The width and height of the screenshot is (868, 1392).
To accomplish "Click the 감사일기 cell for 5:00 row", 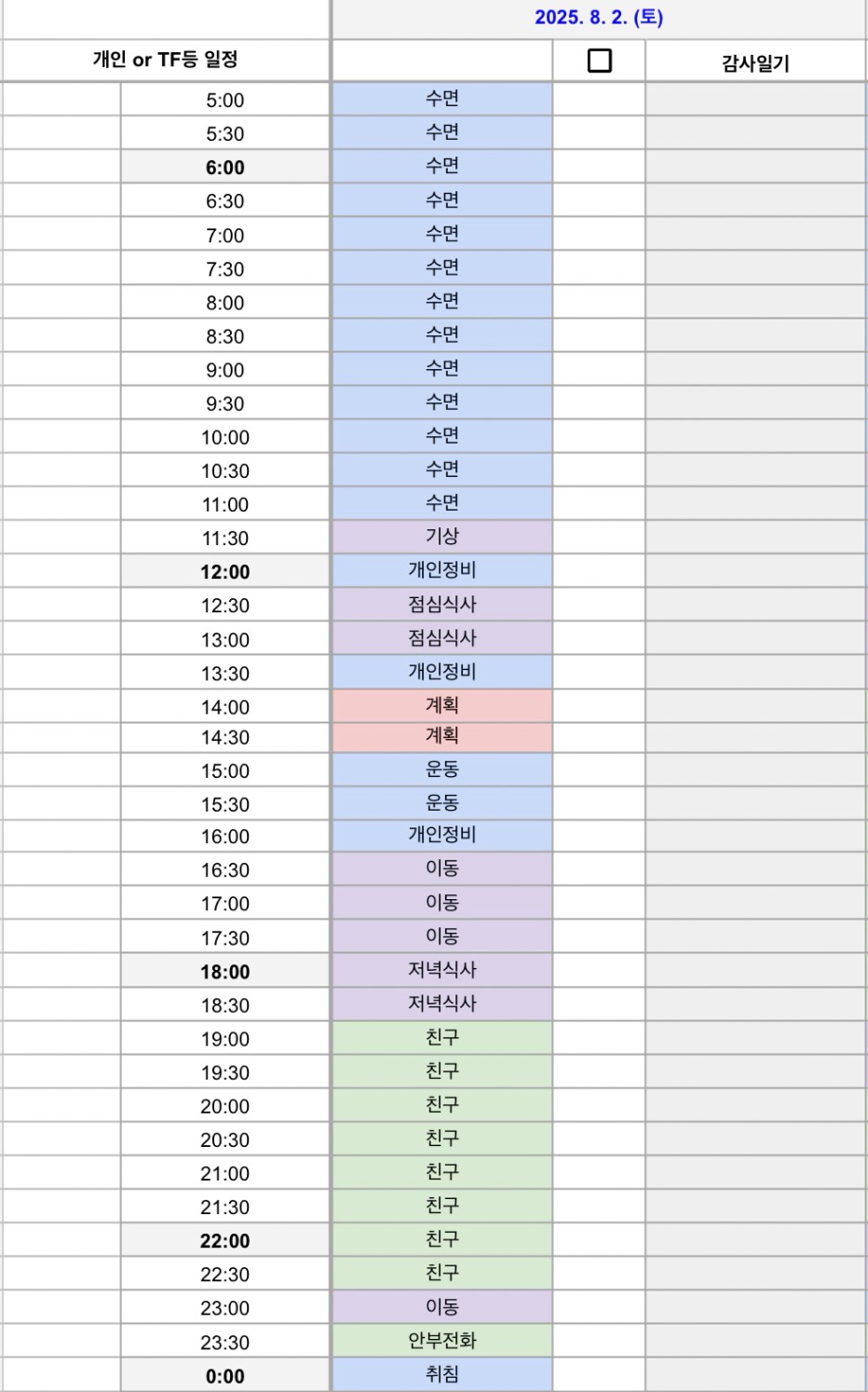I will pyautogui.click(x=755, y=99).
